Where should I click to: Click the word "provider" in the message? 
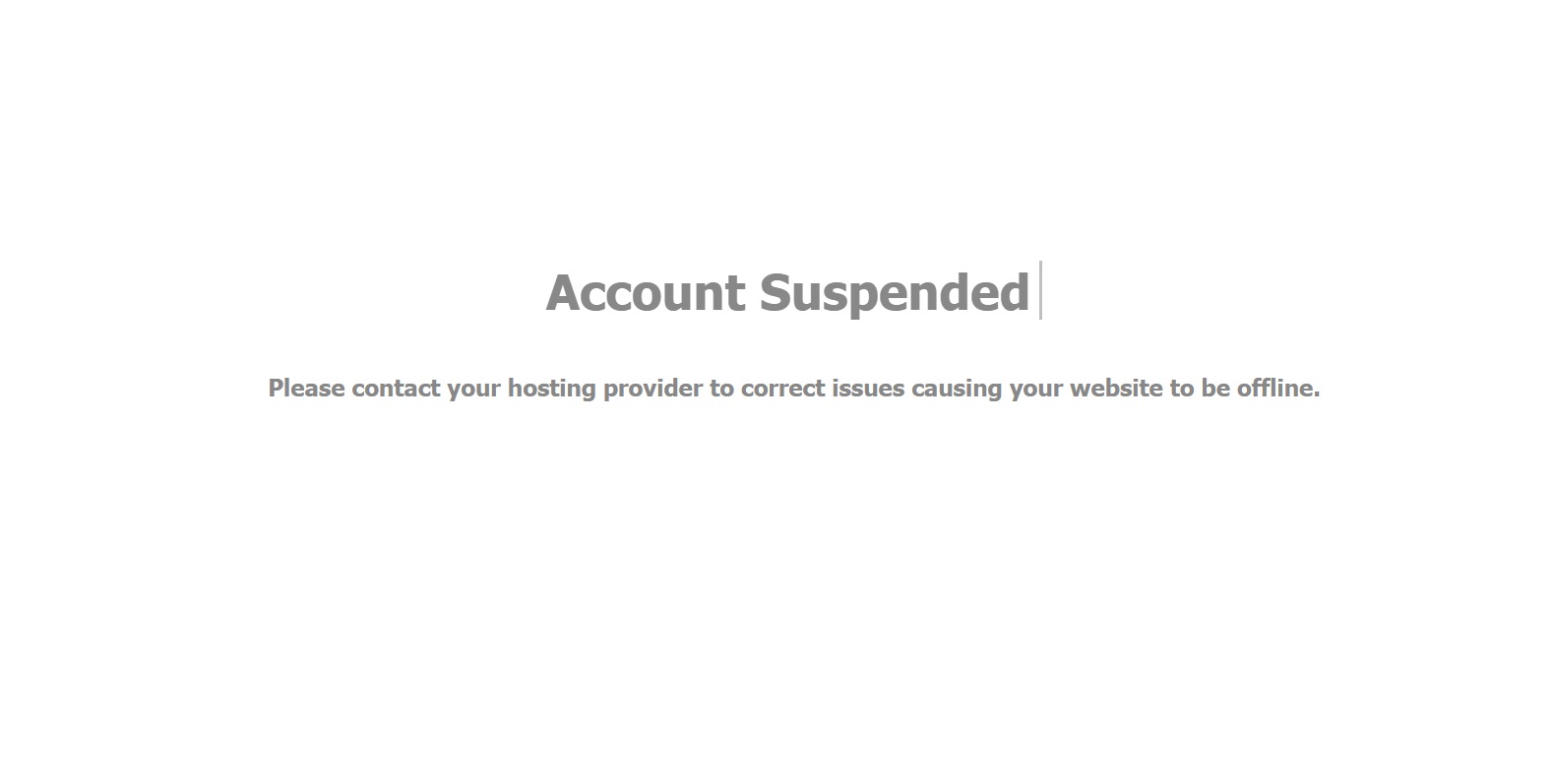652,390
